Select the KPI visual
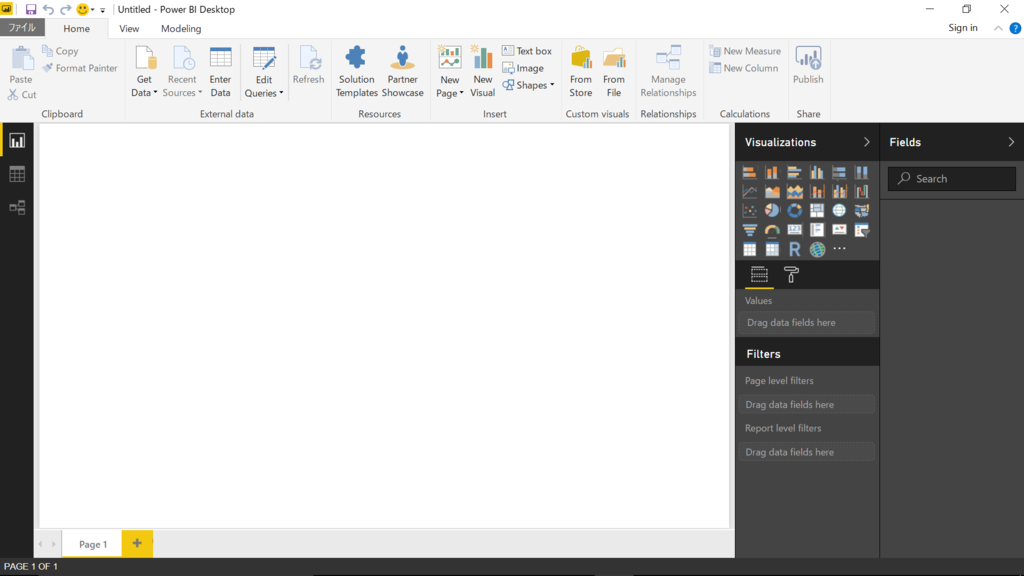Image resolution: width=1024 pixels, height=576 pixels. 839,230
